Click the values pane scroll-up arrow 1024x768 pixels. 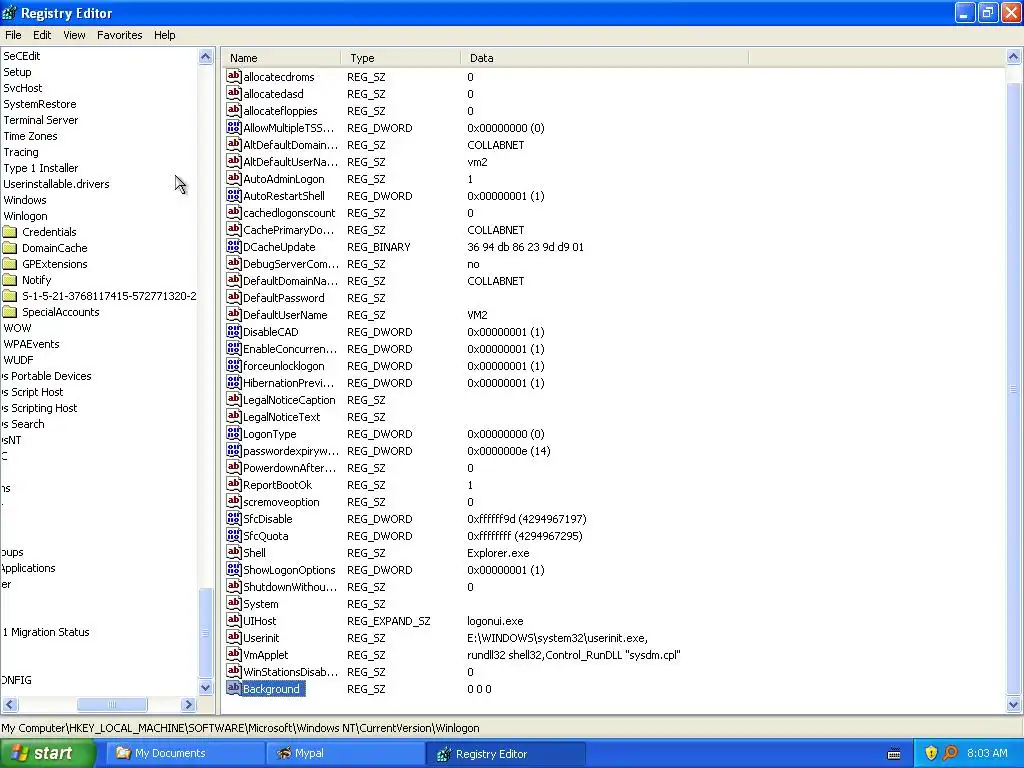pyautogui.click(x=1014, y=56)
